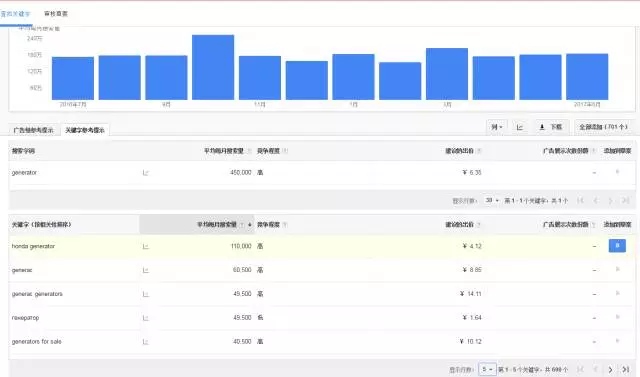
Task: Select keyword 'honda generator'
Action: tap(33, 246)
